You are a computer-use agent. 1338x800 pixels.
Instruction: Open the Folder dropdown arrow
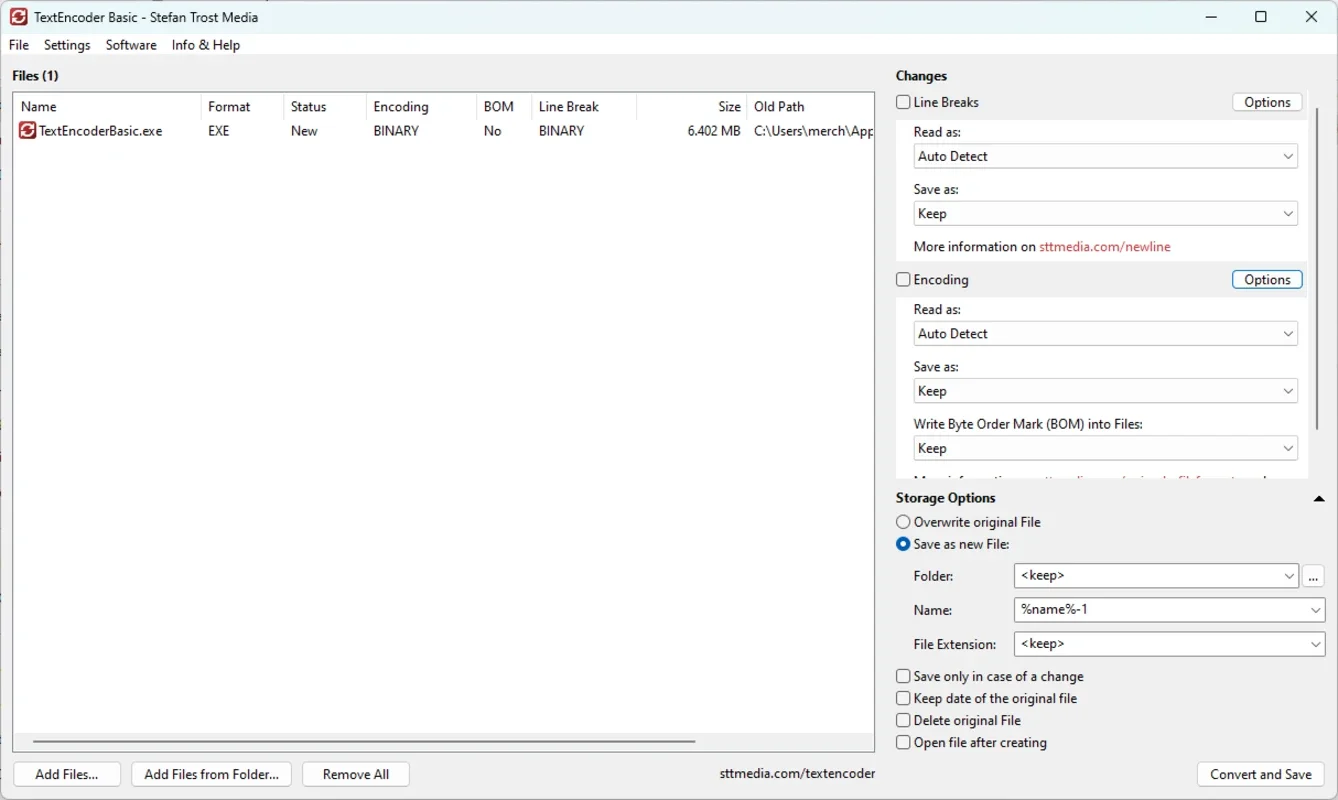coord(1289,576)
